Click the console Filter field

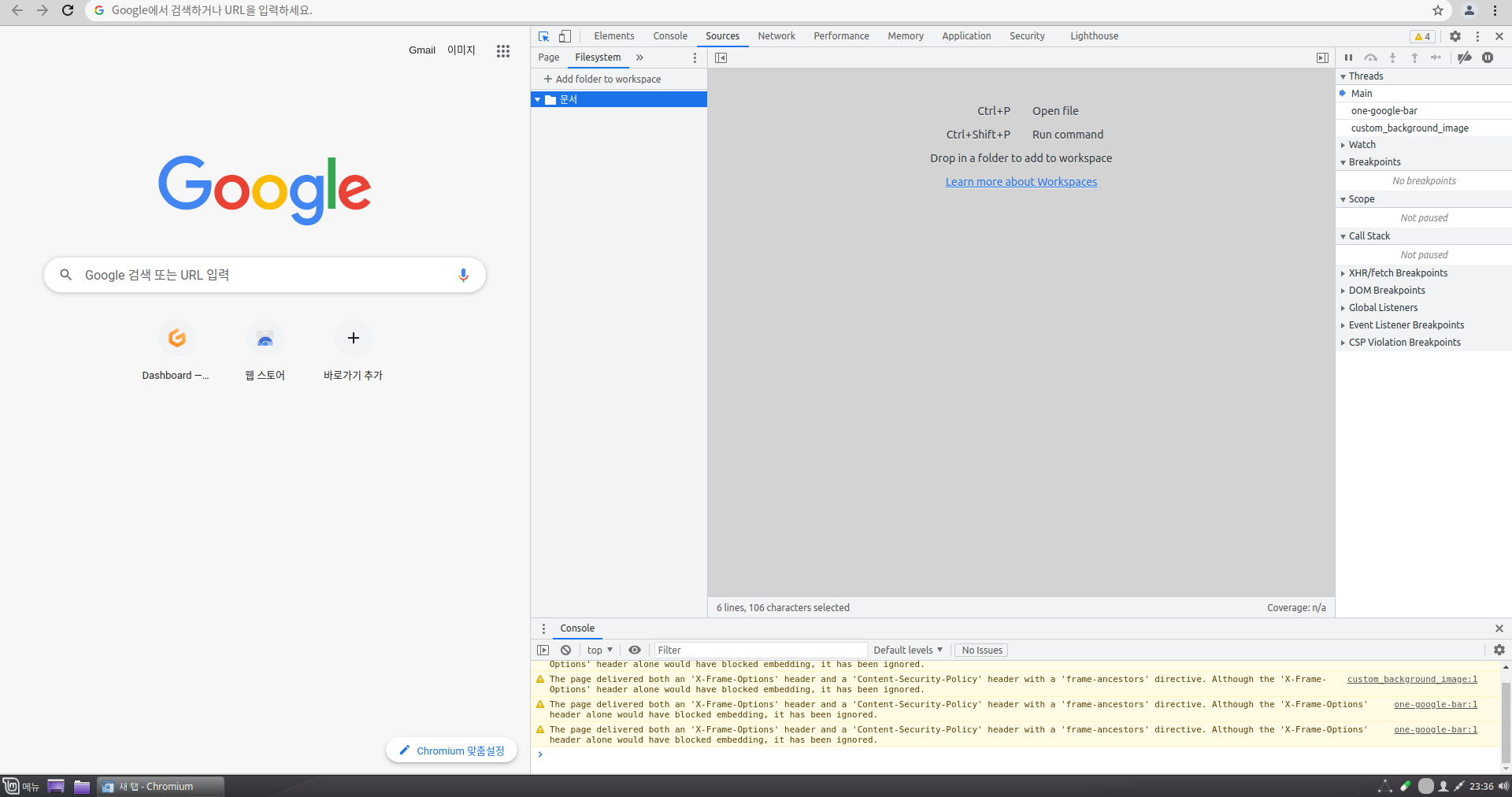tap(760, 650)
